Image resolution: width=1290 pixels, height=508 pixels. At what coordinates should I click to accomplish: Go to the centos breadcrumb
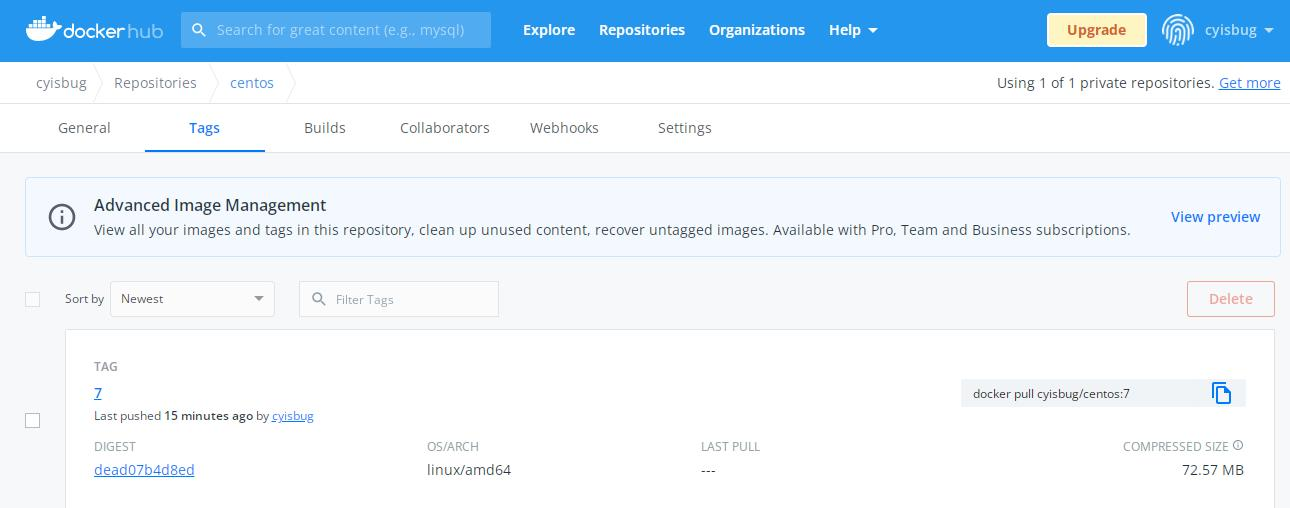[252, 83]
